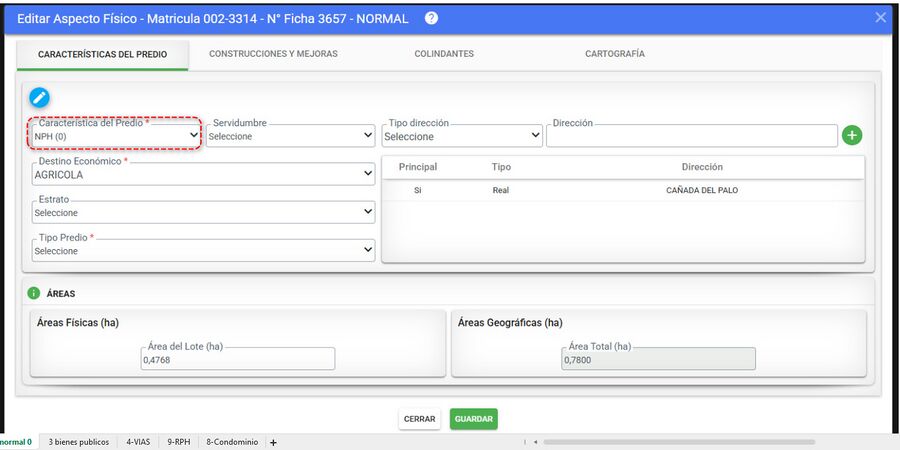Image resolution: width=900 pixels, height=450 pixels.
Task: Open the Servidumbre dropdown
Action: (x=290, y=135)
